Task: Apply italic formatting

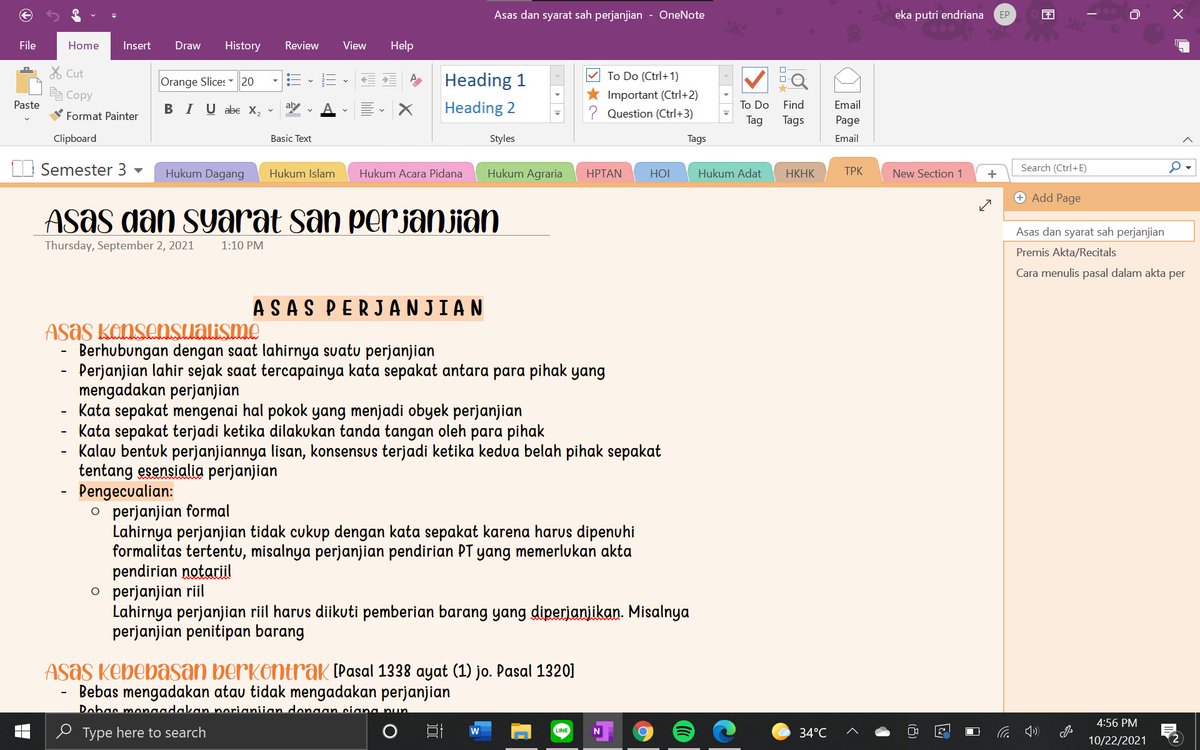Action: click(x=189, y=109)
